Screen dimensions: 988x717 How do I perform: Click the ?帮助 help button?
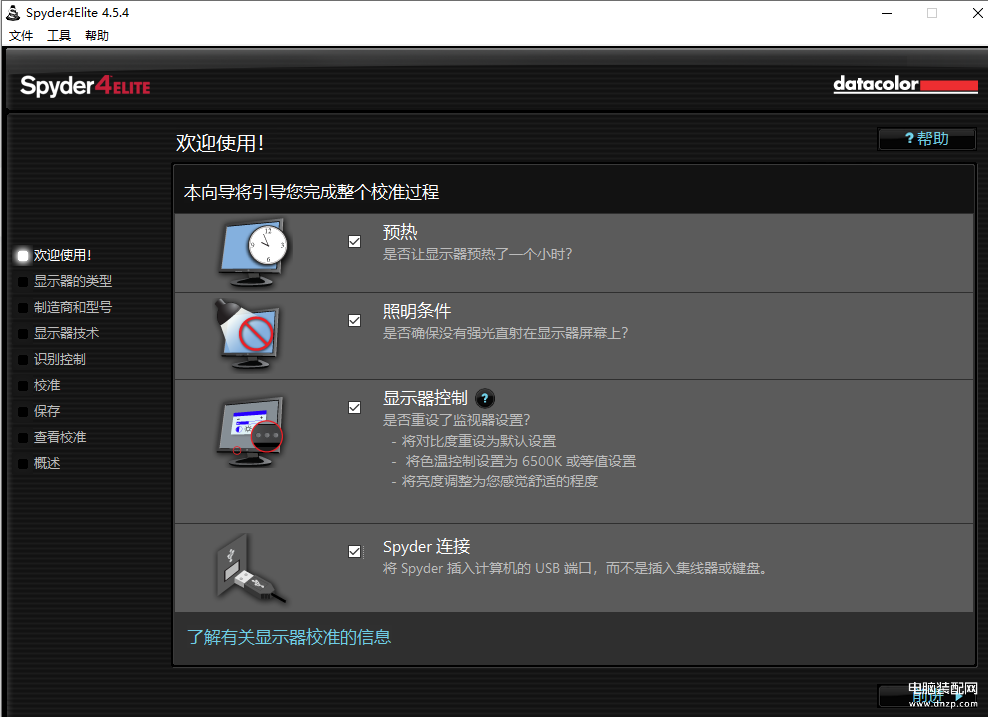[x=927, y=139]
